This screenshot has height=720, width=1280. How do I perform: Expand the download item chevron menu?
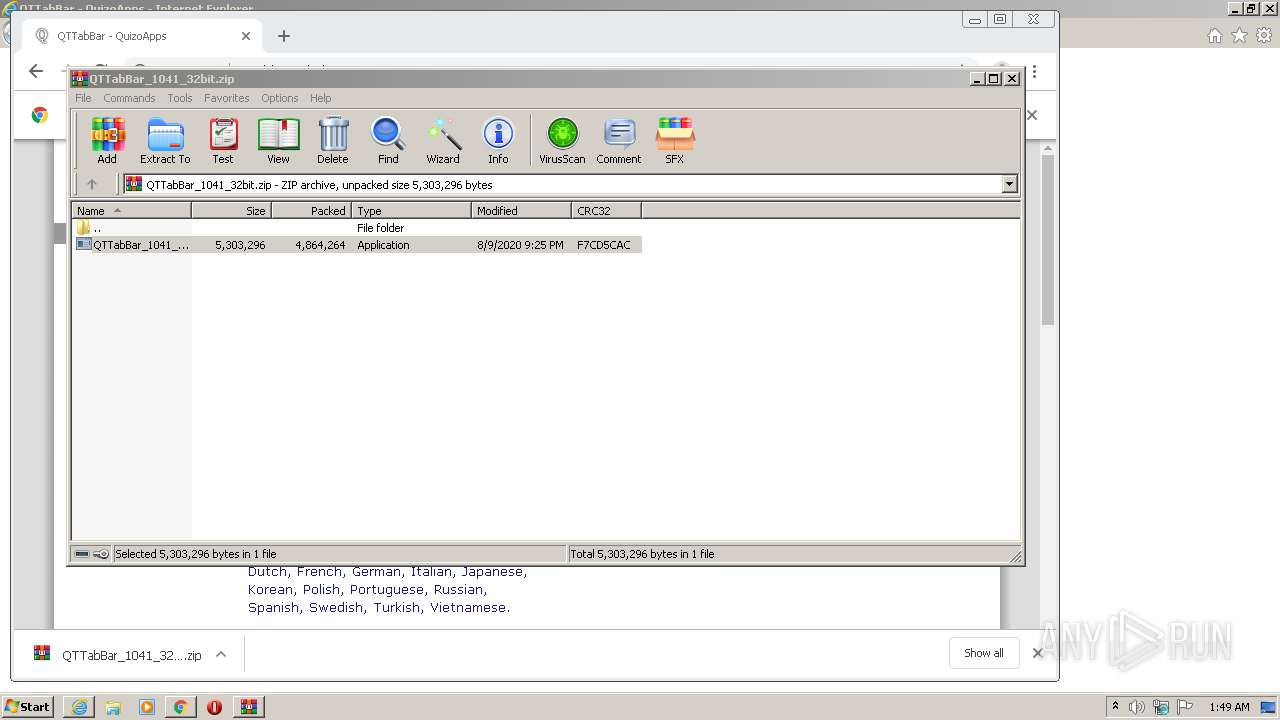click(x=221, y=655)
